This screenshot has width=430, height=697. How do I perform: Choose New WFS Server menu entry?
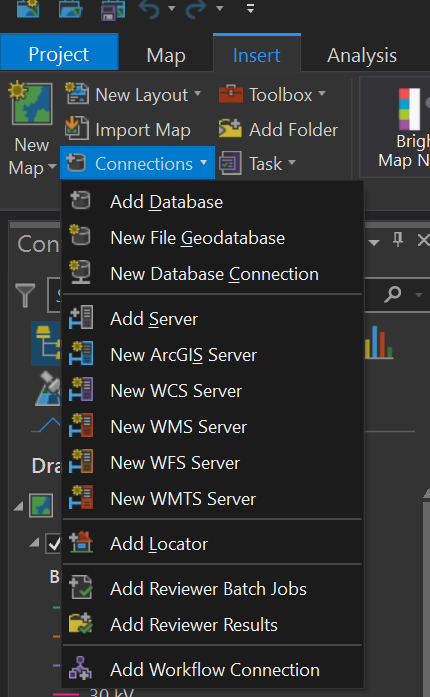click(x=213, y=463)
